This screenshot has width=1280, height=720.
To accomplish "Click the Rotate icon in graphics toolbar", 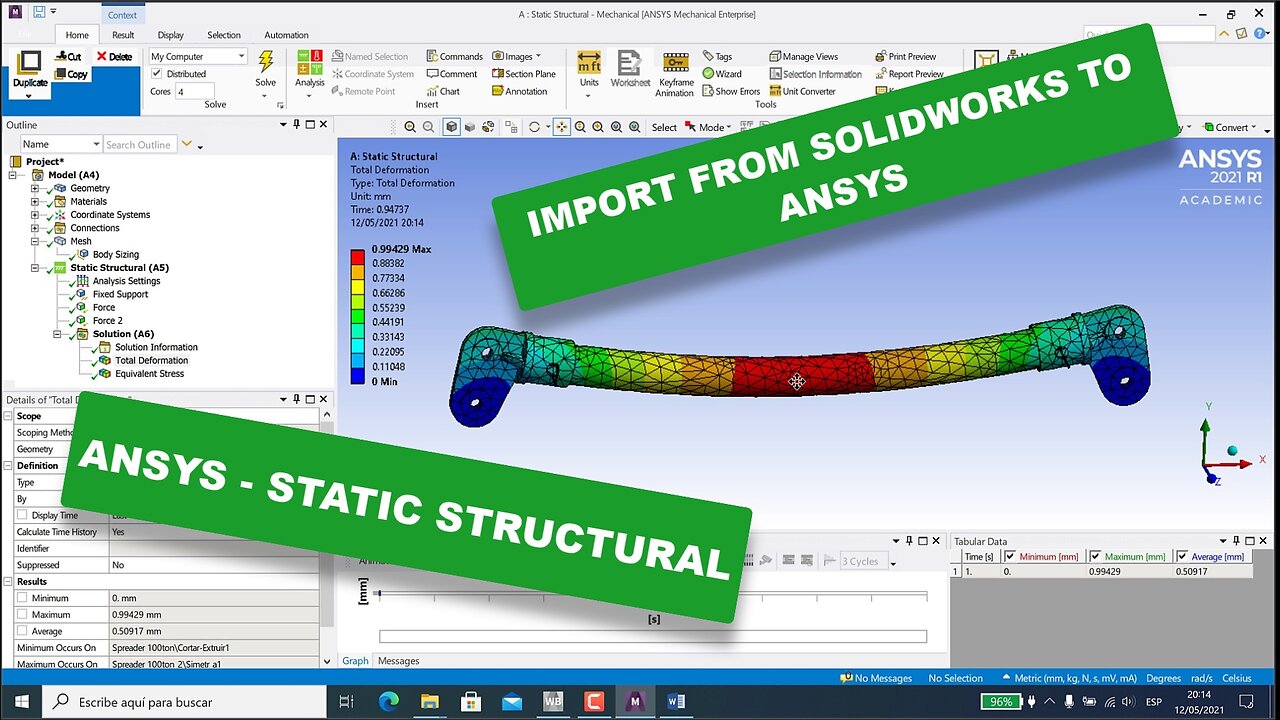I will click(x=534, y=127).
